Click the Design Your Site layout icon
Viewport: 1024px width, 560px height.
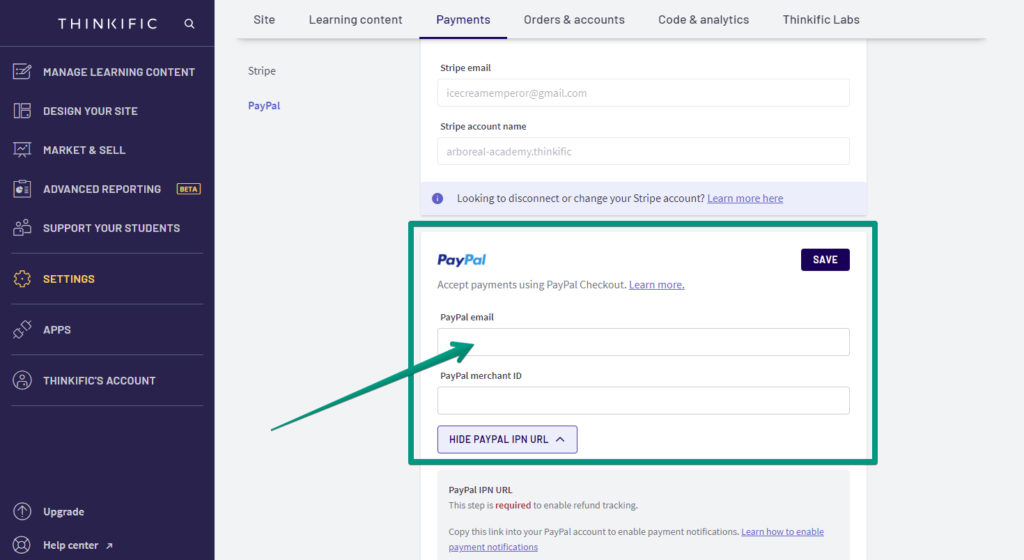pyautogui.click(x=22, y=111)
